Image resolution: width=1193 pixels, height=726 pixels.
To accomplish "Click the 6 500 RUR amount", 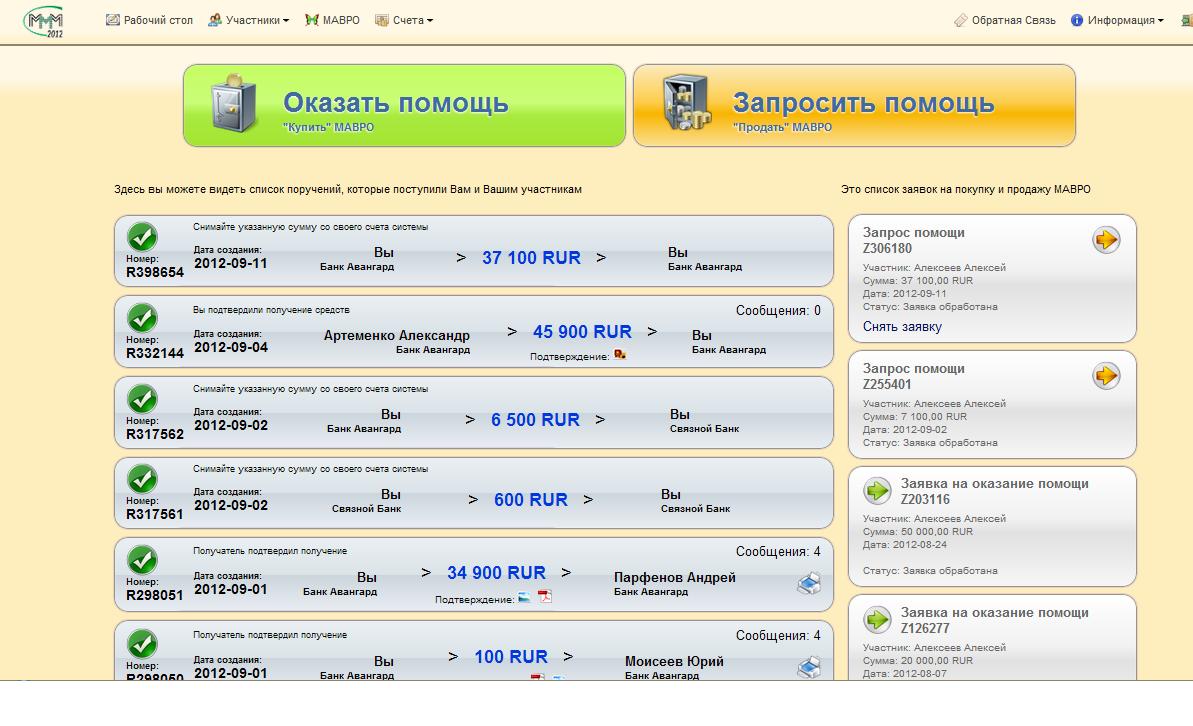I will pos(535,419).
